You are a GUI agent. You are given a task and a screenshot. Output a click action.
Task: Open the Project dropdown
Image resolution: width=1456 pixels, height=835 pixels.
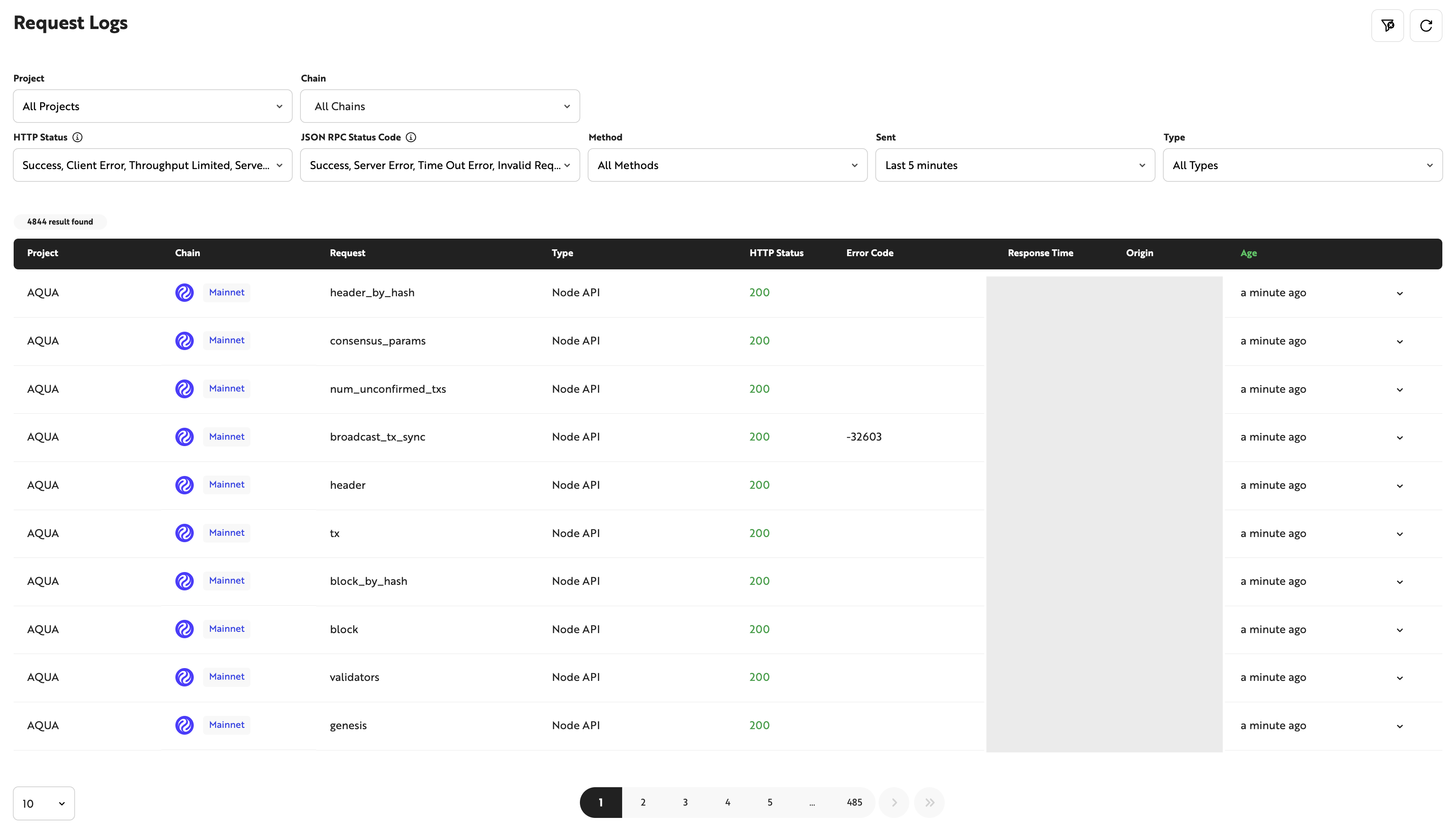point(152,106)
